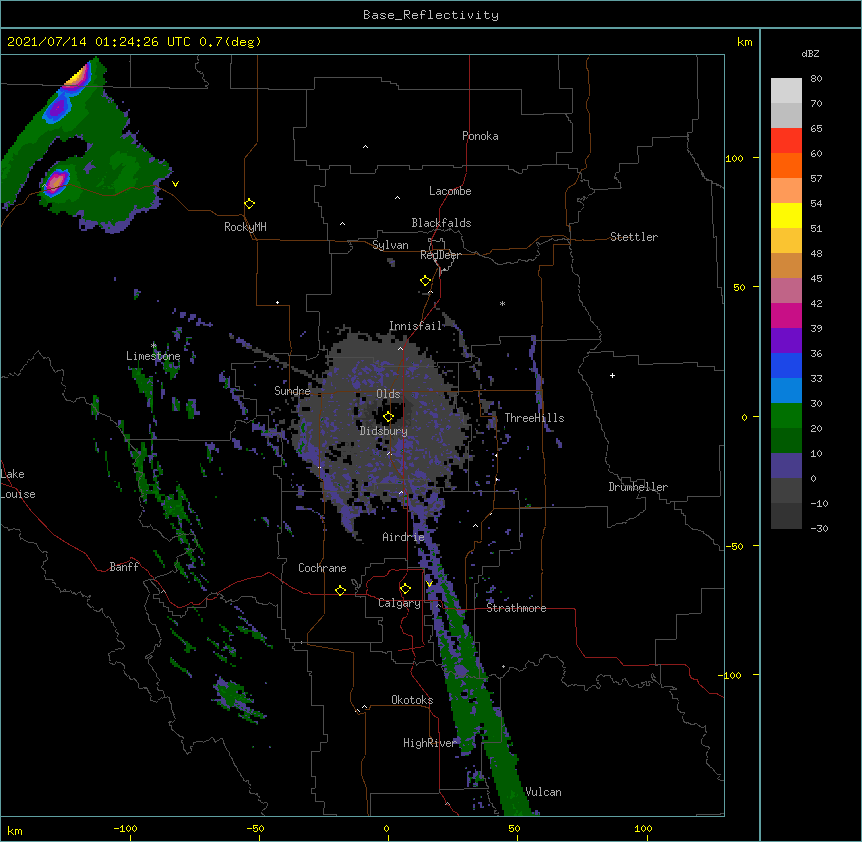This screenshot has height=842, width=862.
Task: Click the 65 value in the dBZ legend
Action: (816, 128)
